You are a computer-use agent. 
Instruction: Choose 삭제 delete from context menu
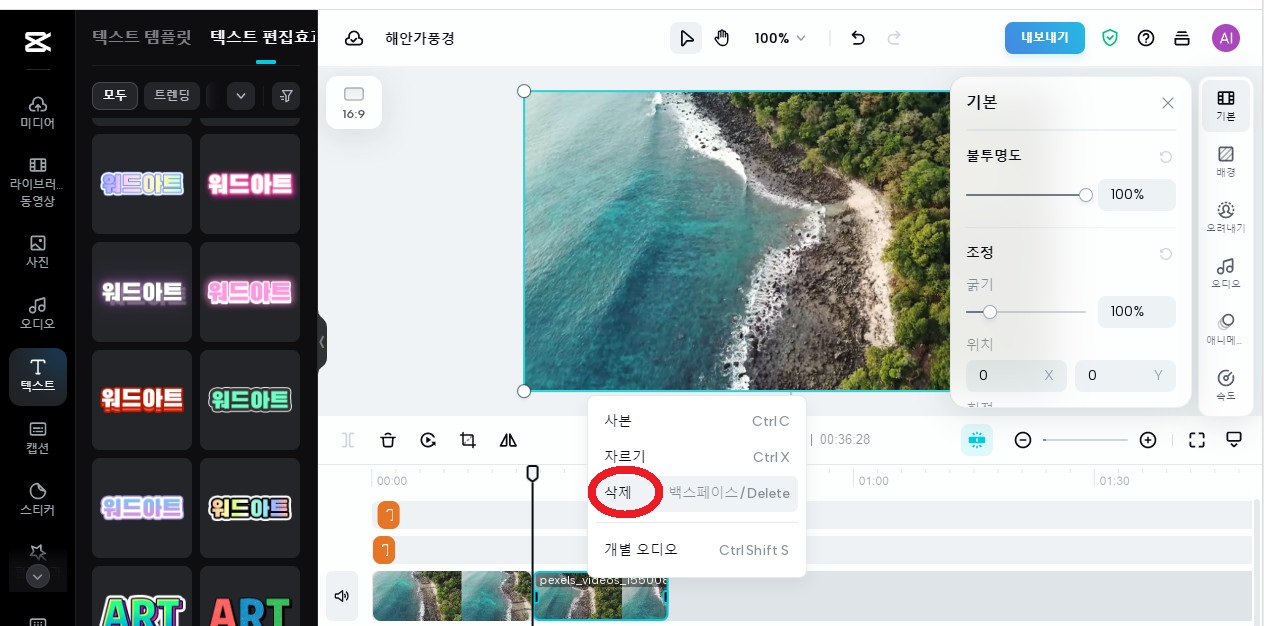tap(697, 492)
